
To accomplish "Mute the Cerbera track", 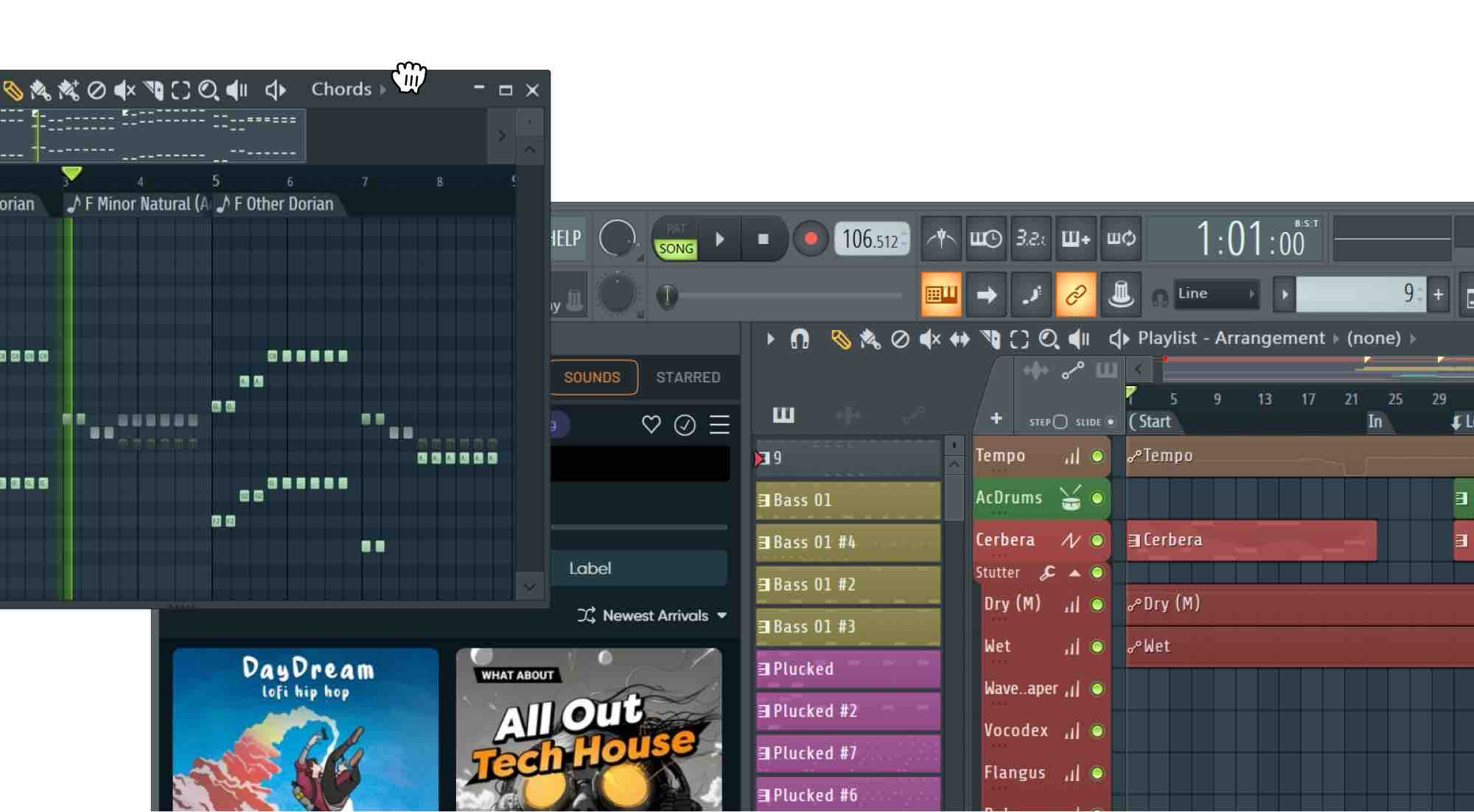I will click(1097, 540).
